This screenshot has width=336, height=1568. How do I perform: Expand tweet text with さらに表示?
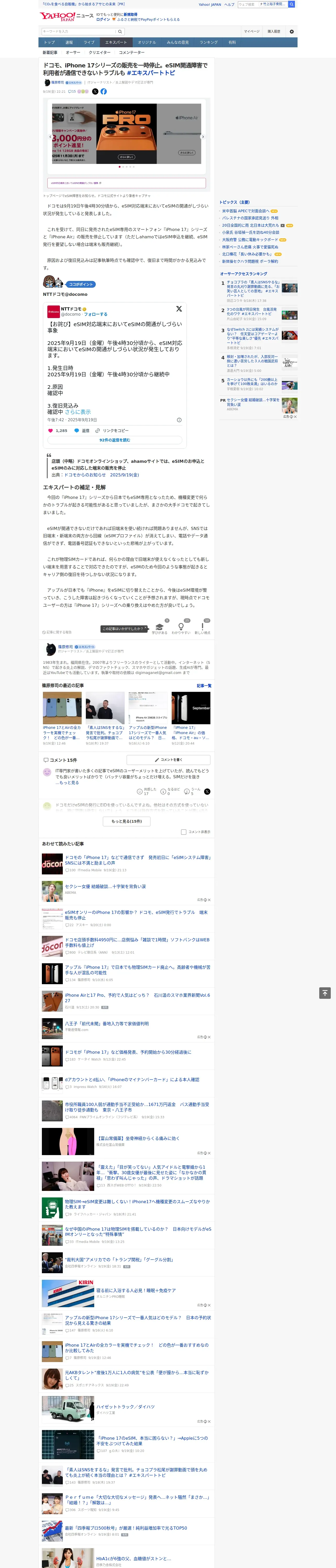tap(77, 412)
